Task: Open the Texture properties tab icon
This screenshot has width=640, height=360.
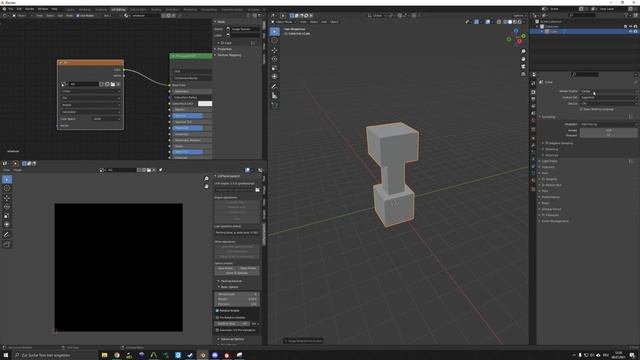Action: tap(533, 189)
